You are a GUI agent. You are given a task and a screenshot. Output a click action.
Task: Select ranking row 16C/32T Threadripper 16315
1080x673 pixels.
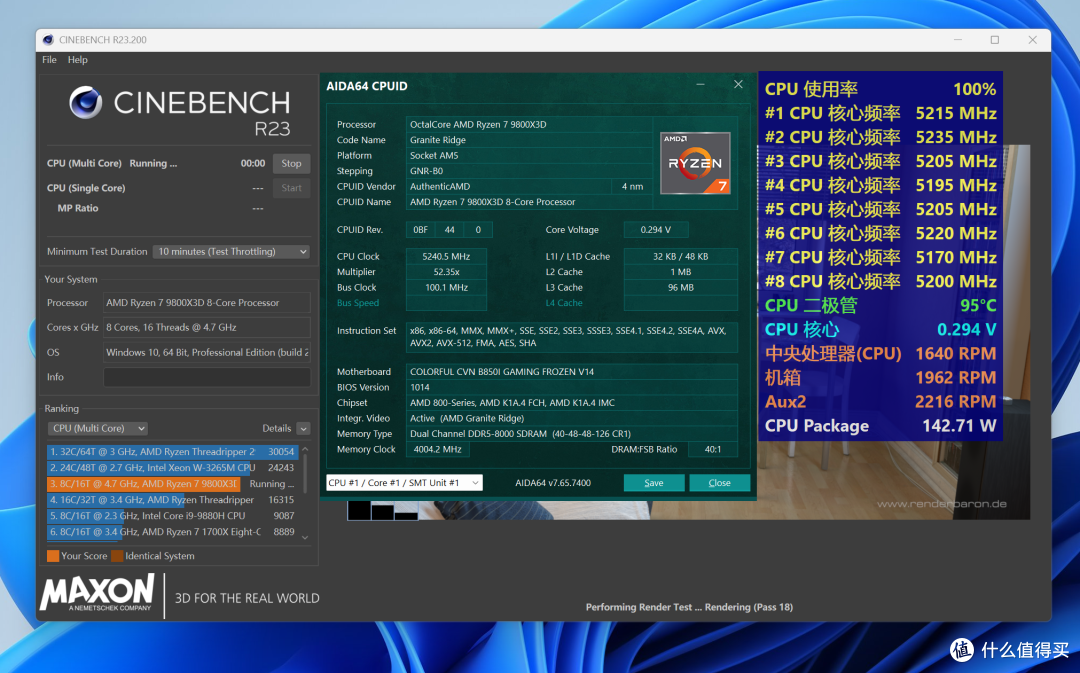[172, 500]
